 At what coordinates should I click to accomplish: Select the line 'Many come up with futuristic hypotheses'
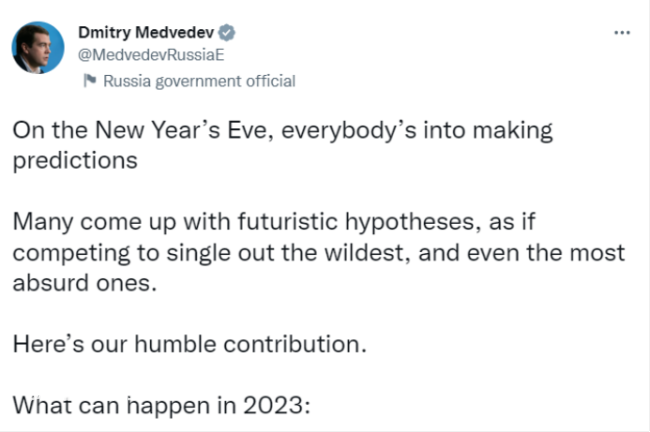274,222
